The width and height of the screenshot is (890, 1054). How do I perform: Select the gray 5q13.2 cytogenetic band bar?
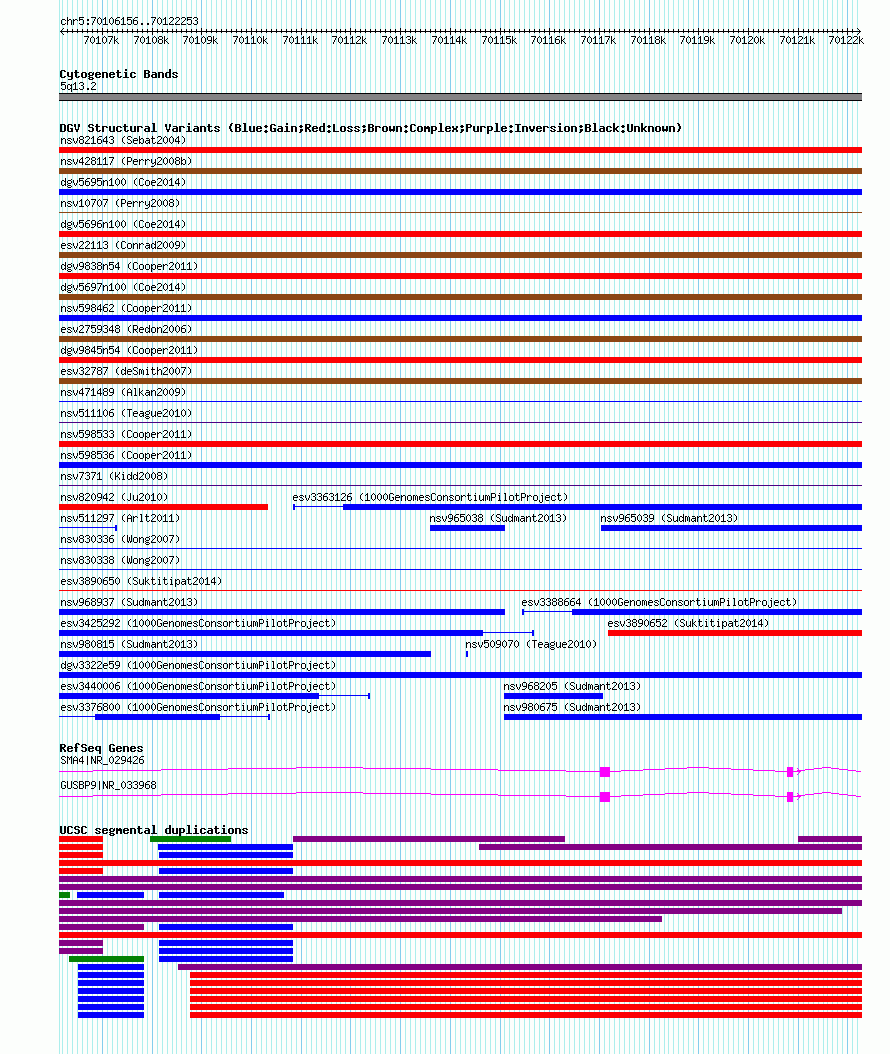[460, 97]
